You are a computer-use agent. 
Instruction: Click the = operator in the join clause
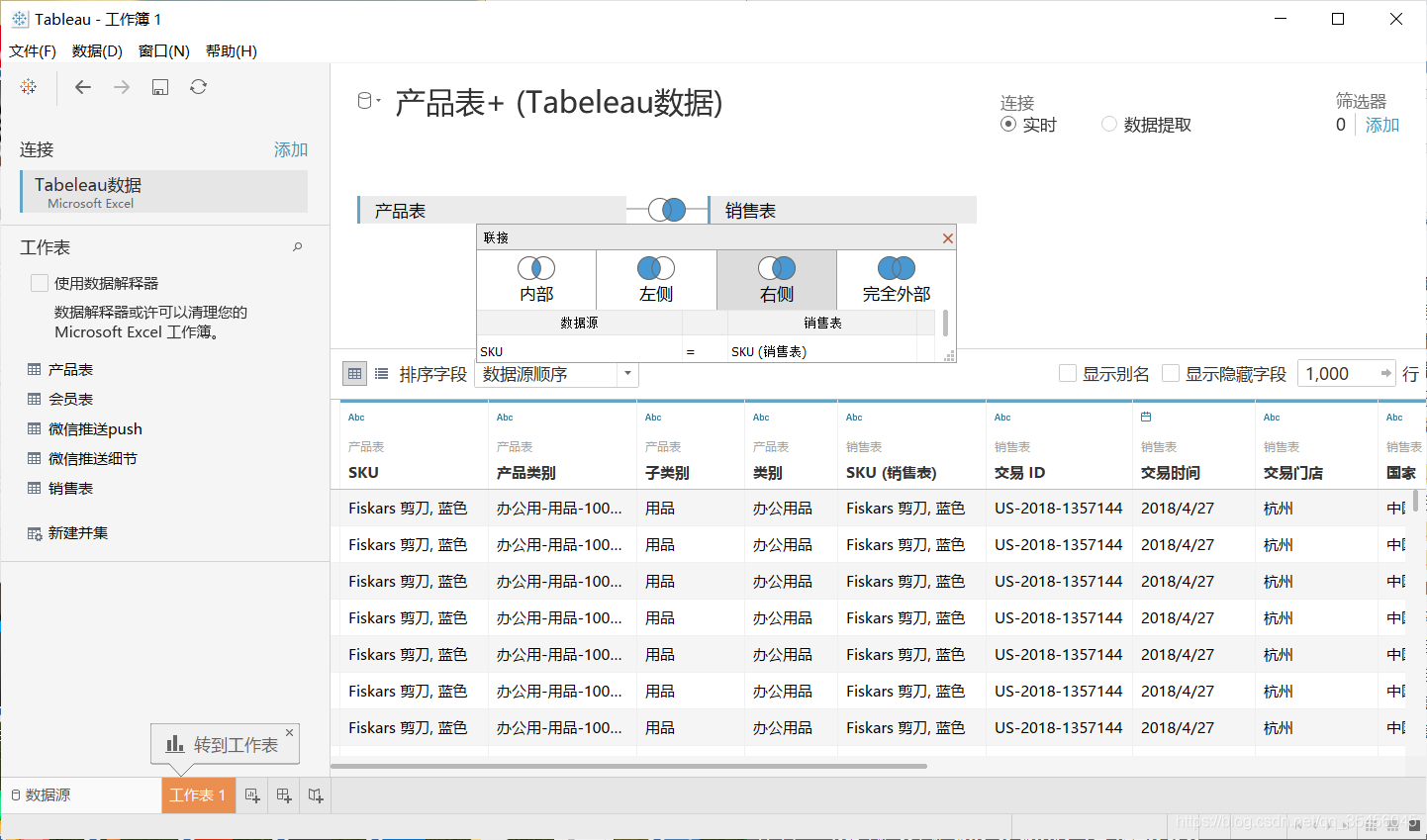coord(691,351)
